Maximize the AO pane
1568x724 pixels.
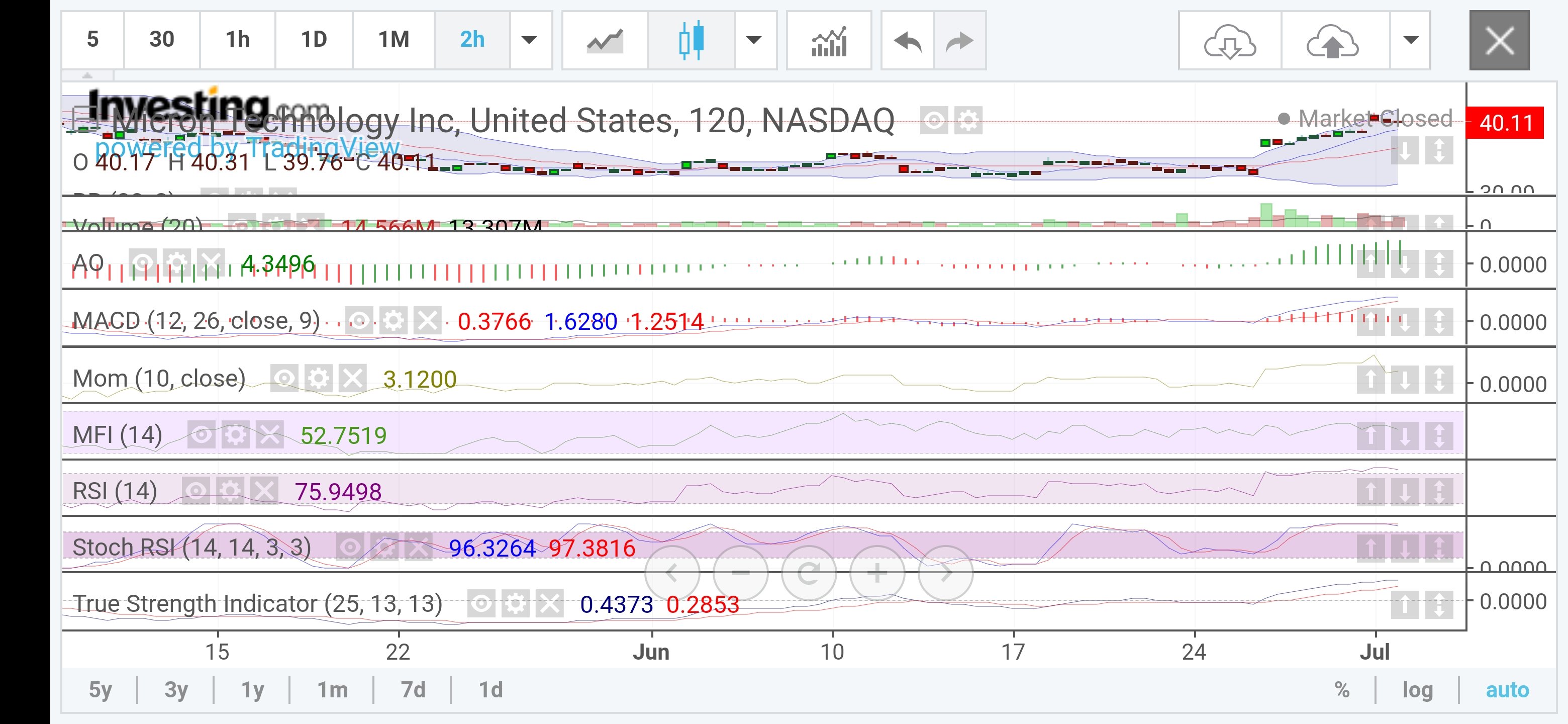tap(1439, 264)
